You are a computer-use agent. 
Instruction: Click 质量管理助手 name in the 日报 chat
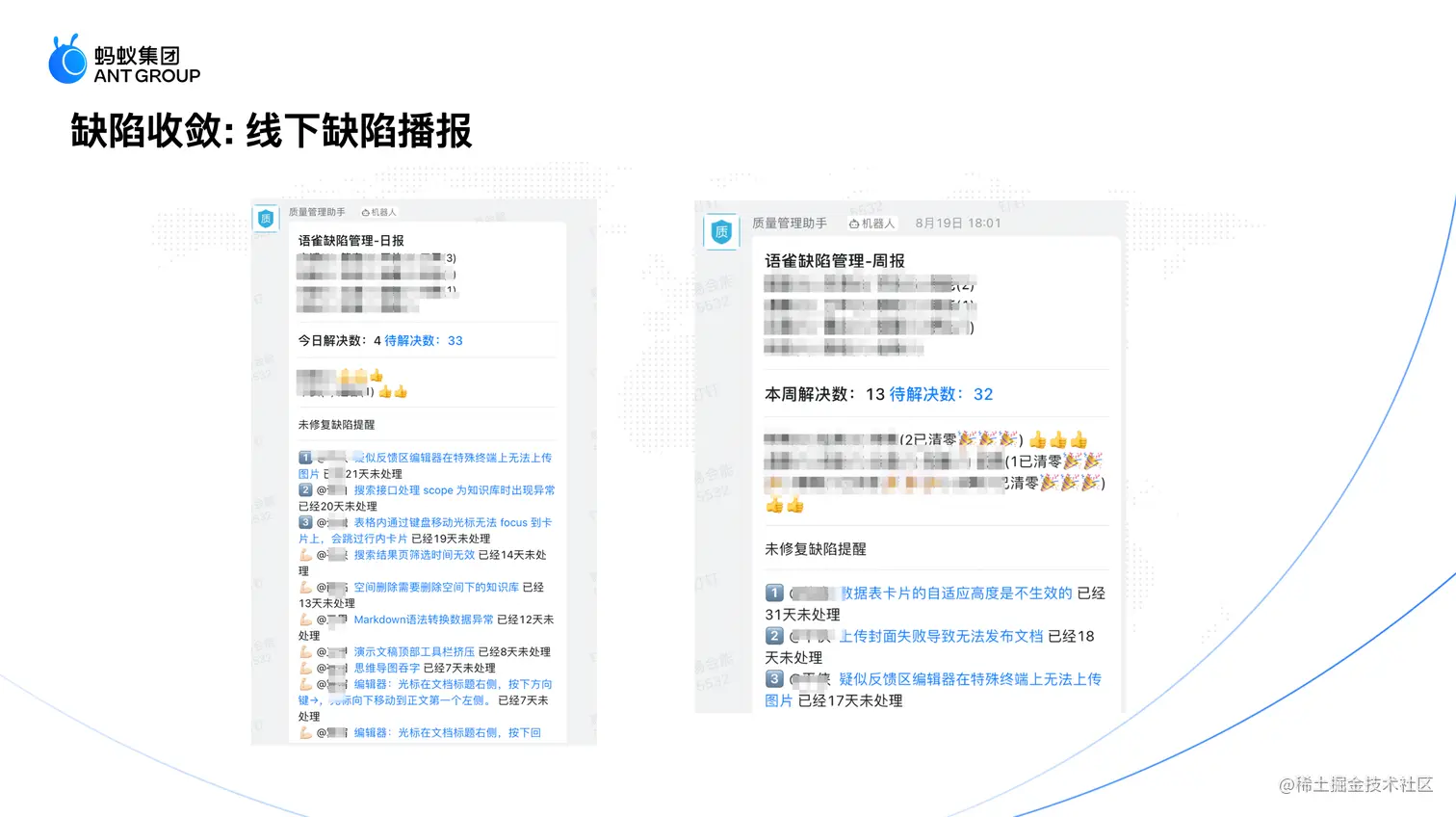tap(317, 212)
